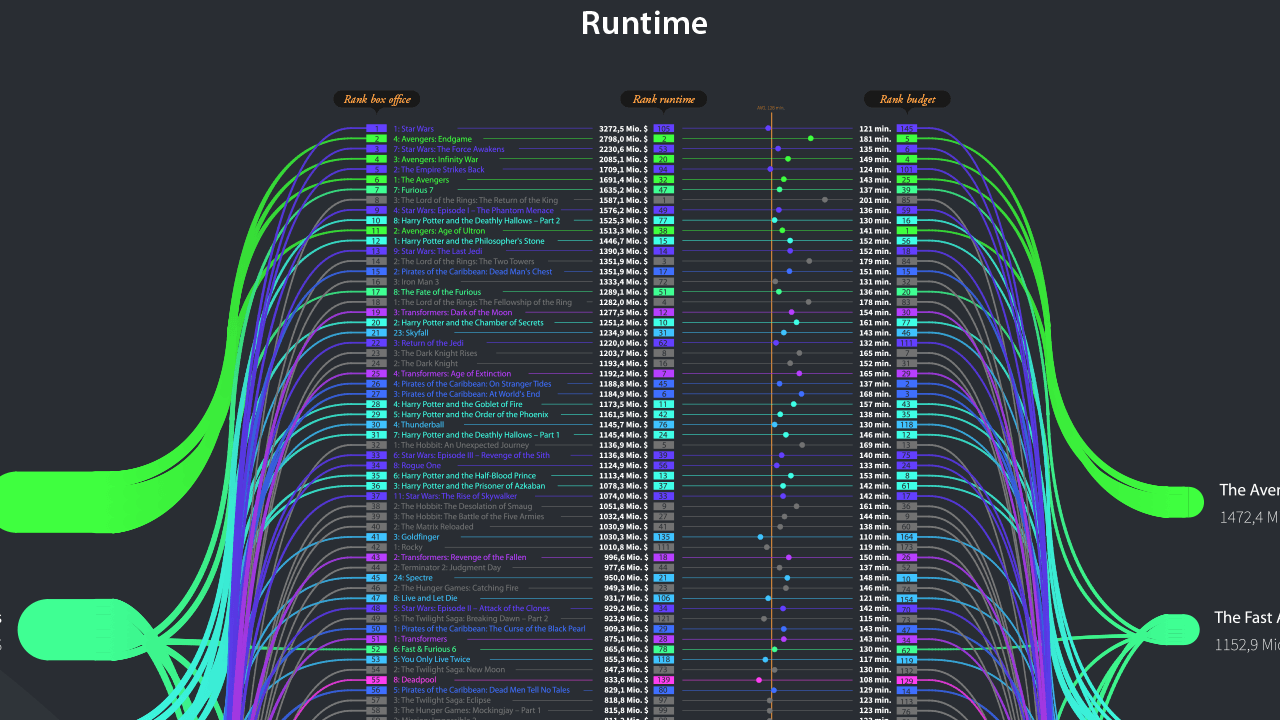Screen dimensions: 1280x720
Task: Click 'Harry Potter and the Deathly Hallows – Part 2'
Action: point(477,220)
